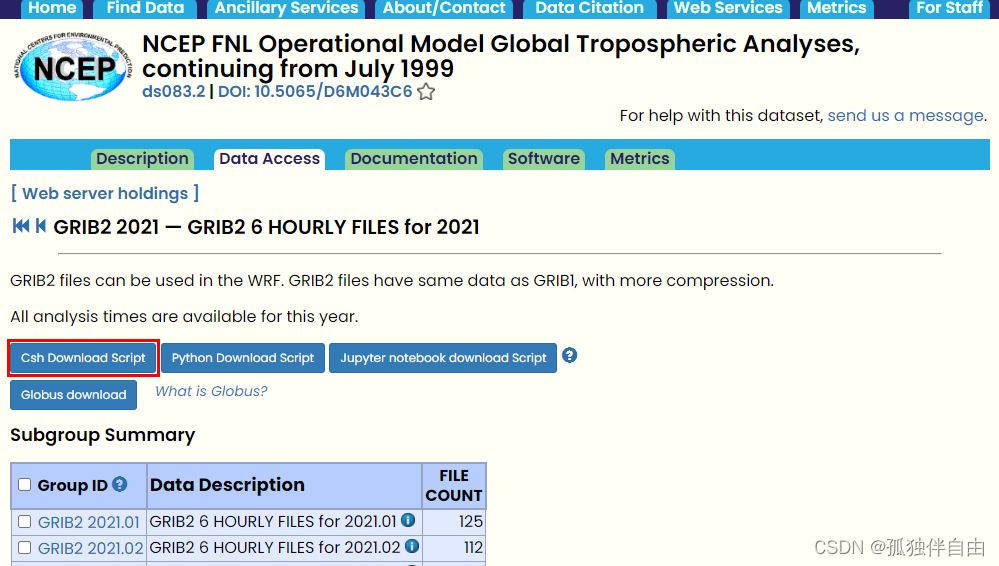This screenshot has height=566, width=999.
Task: Open the Find Data menu
Action: [145, 8]
